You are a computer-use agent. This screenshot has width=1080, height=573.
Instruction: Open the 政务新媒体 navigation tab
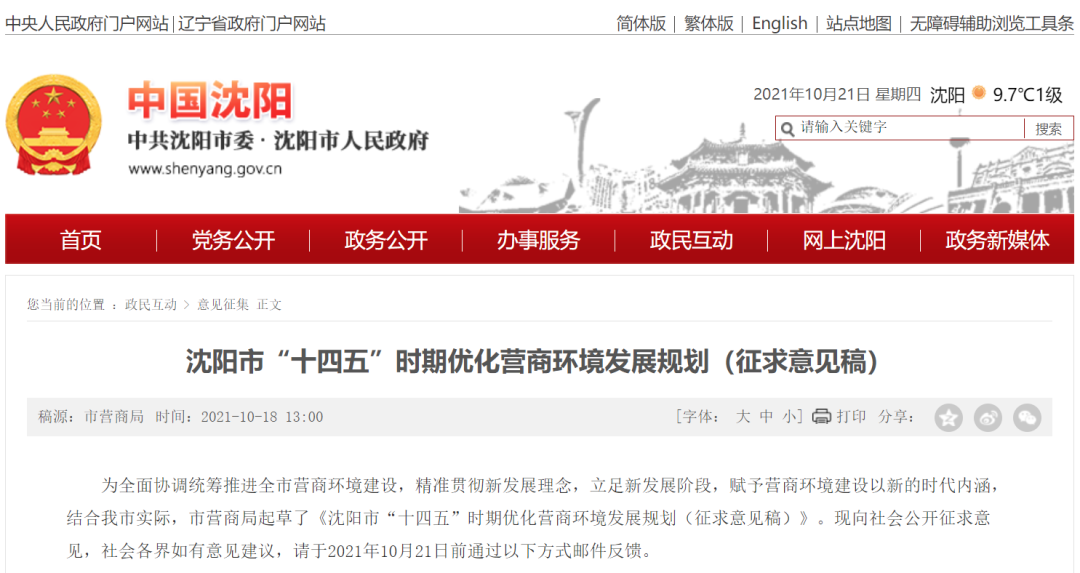click(x=997, y=240)
